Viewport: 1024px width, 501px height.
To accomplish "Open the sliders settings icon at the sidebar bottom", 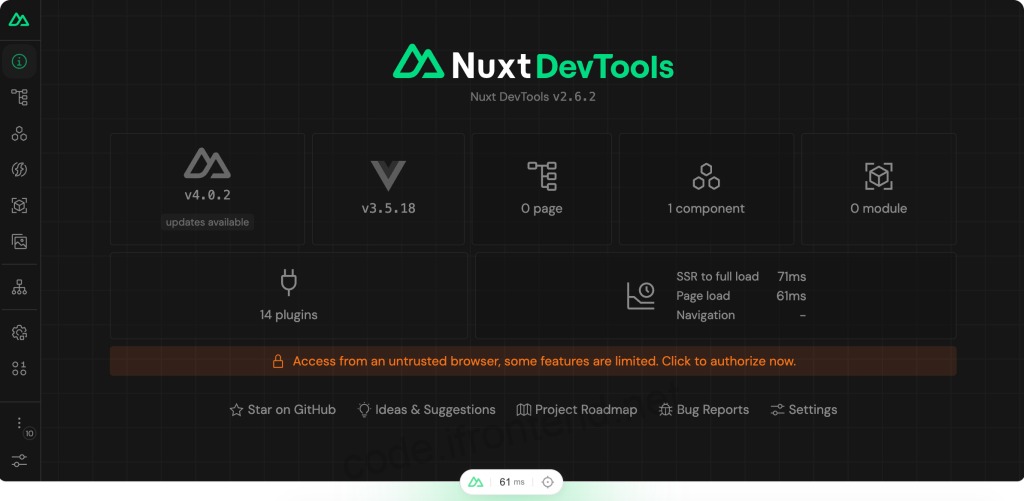I will [x=20, y=460].
